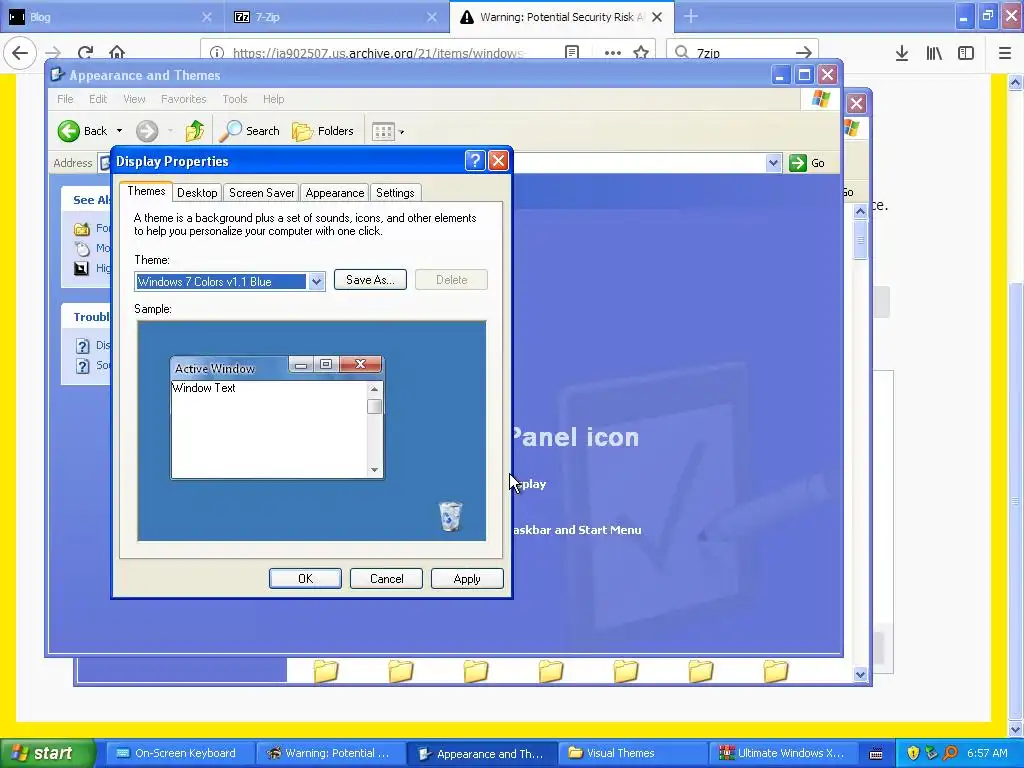Open the Tools menu
This screenshot has height=768, width=1024.
(234, 99)
